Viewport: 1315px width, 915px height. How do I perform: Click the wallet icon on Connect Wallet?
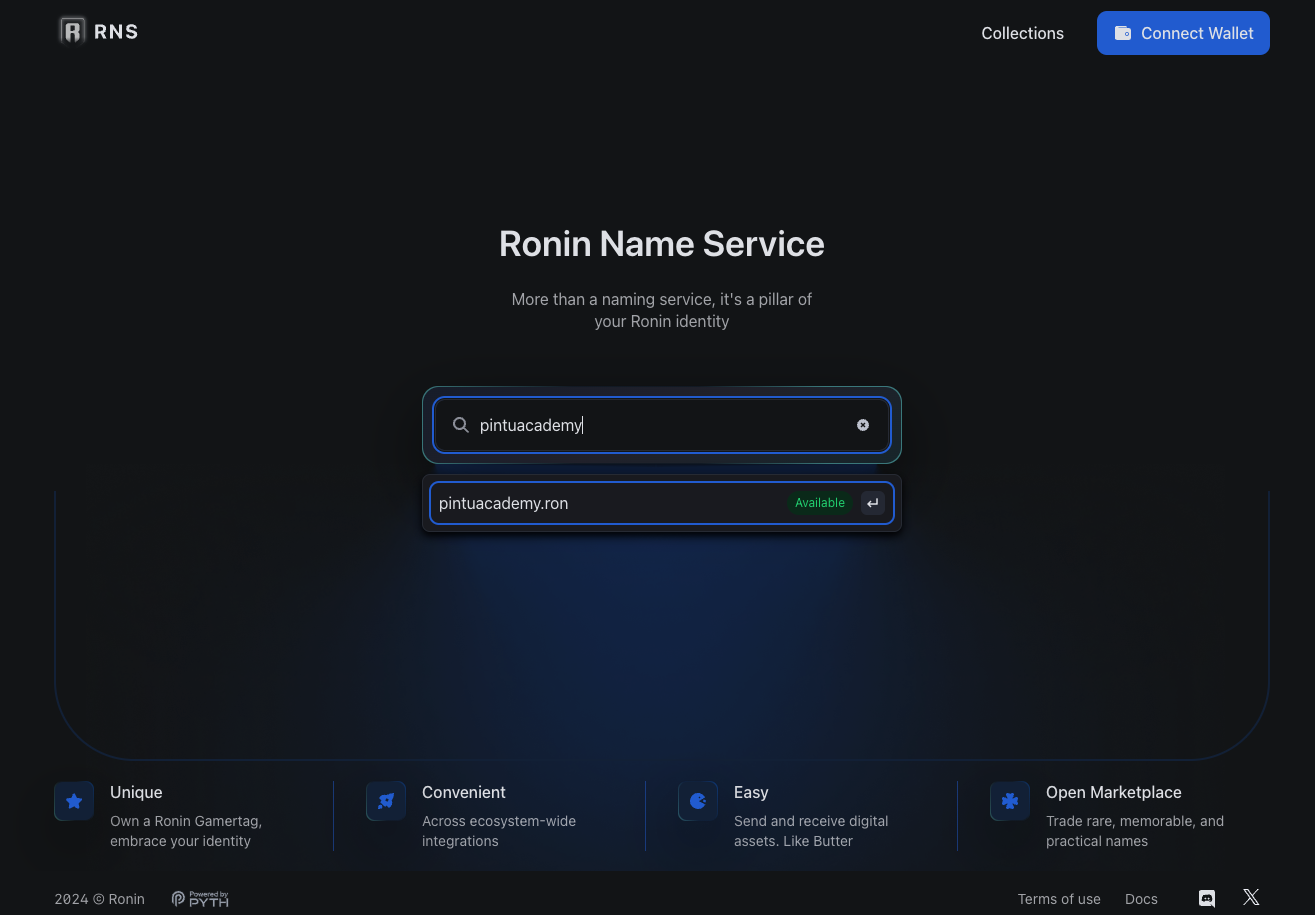point(1123,32)
